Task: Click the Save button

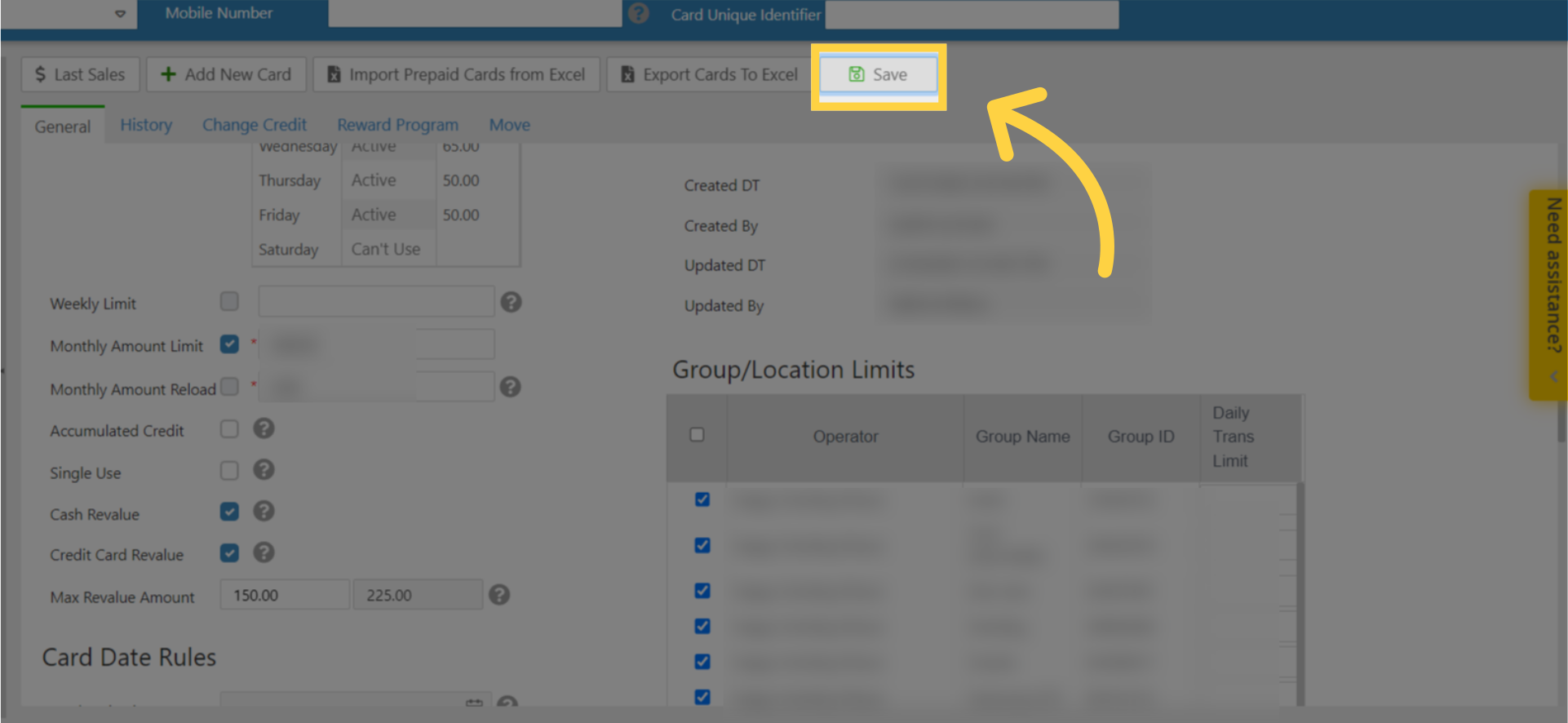Action: pyautogui.click(x=878, y=74)
